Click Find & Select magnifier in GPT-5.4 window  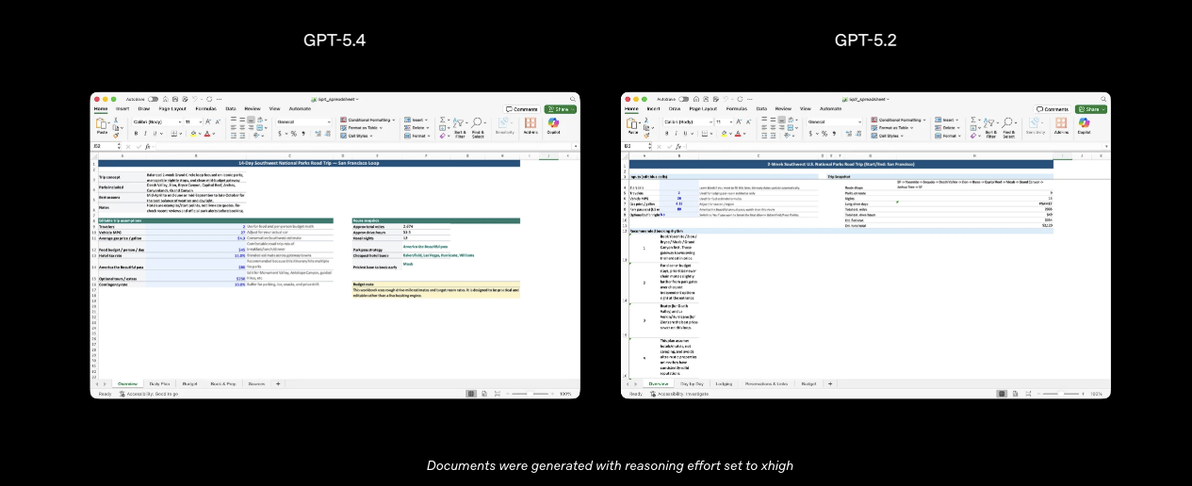tap(477, 122)
